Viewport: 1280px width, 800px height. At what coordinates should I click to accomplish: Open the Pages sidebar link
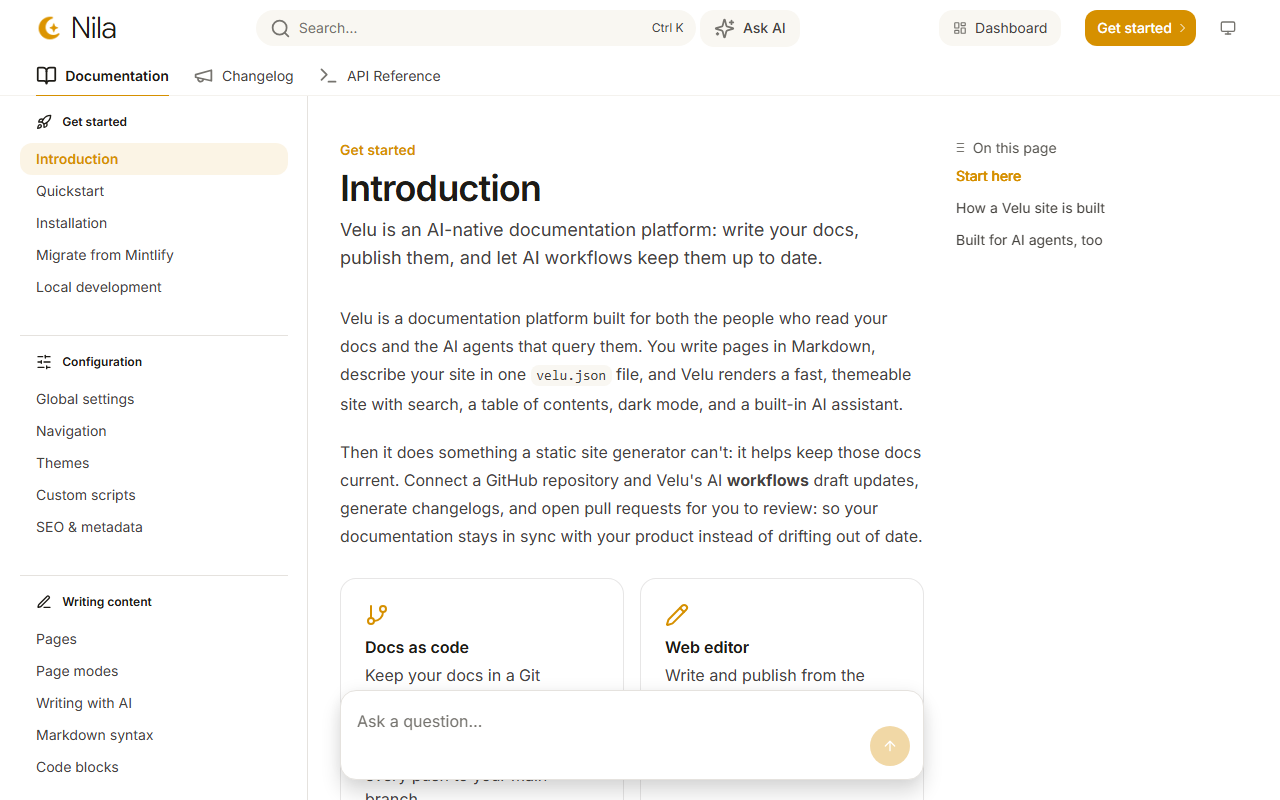click(x=56, y=639)
